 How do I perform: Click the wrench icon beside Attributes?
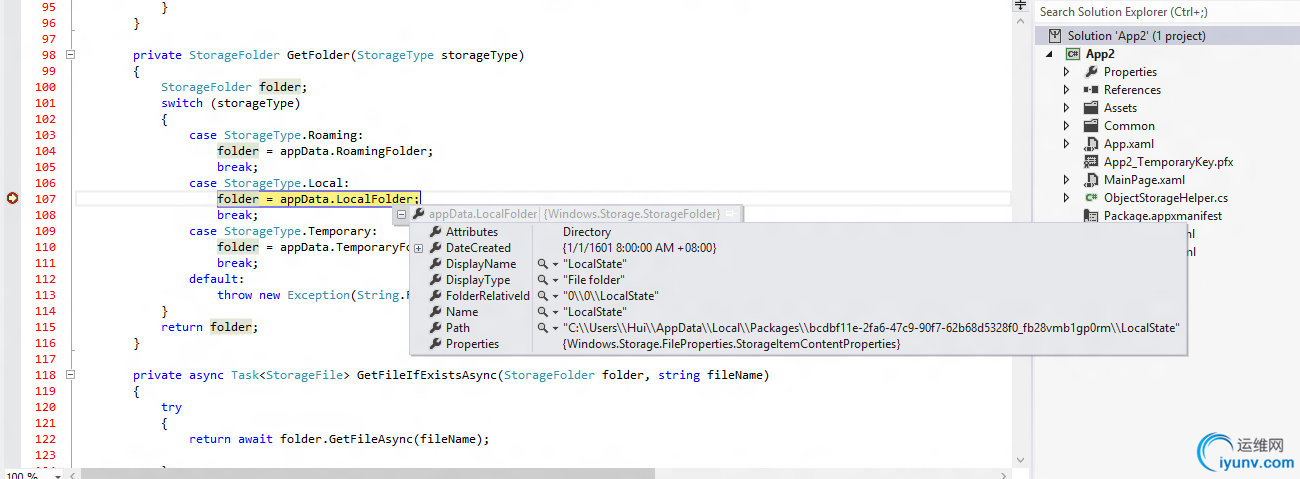(x=435, y=232)
